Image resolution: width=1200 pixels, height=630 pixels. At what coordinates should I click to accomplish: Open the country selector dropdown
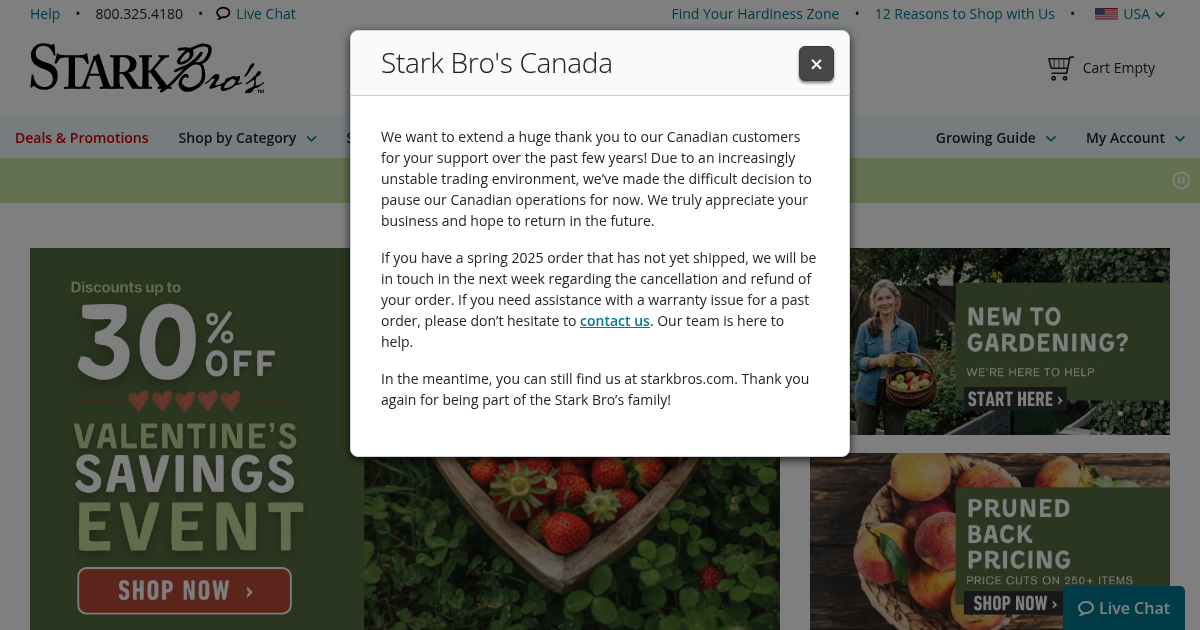[x=1130, y=13]
